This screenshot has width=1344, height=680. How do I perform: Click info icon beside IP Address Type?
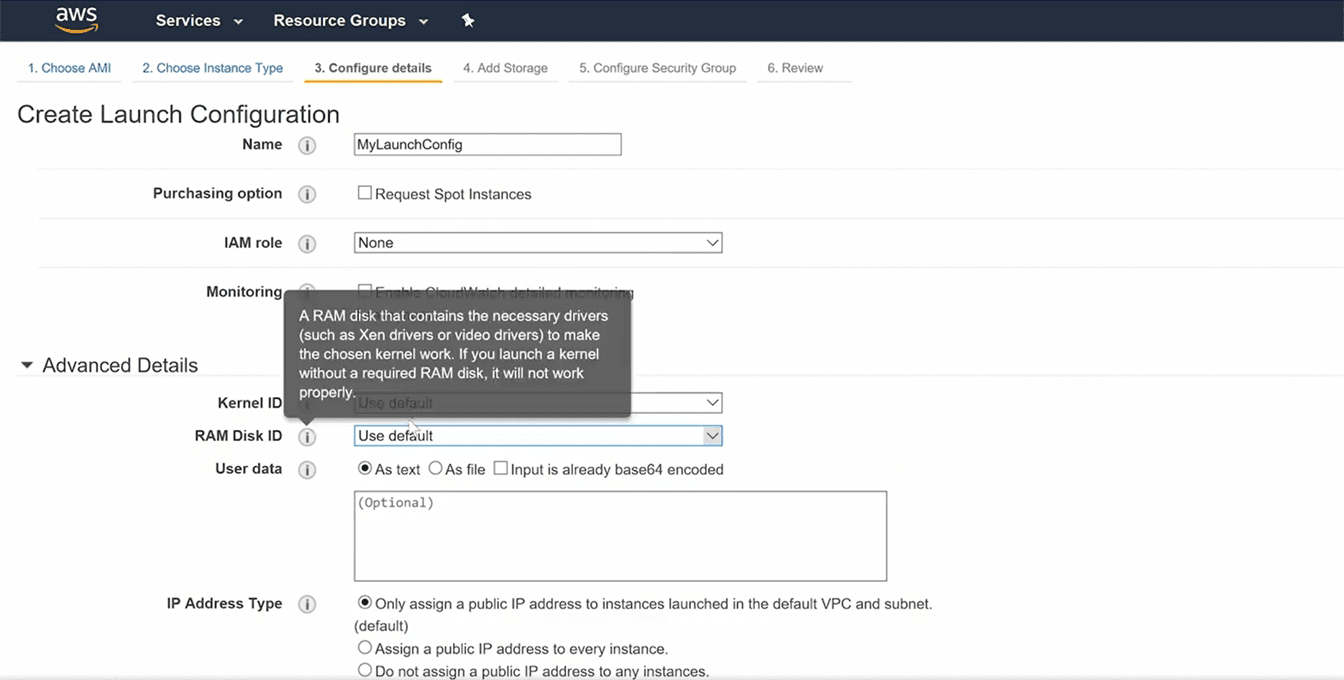(307, 605)
